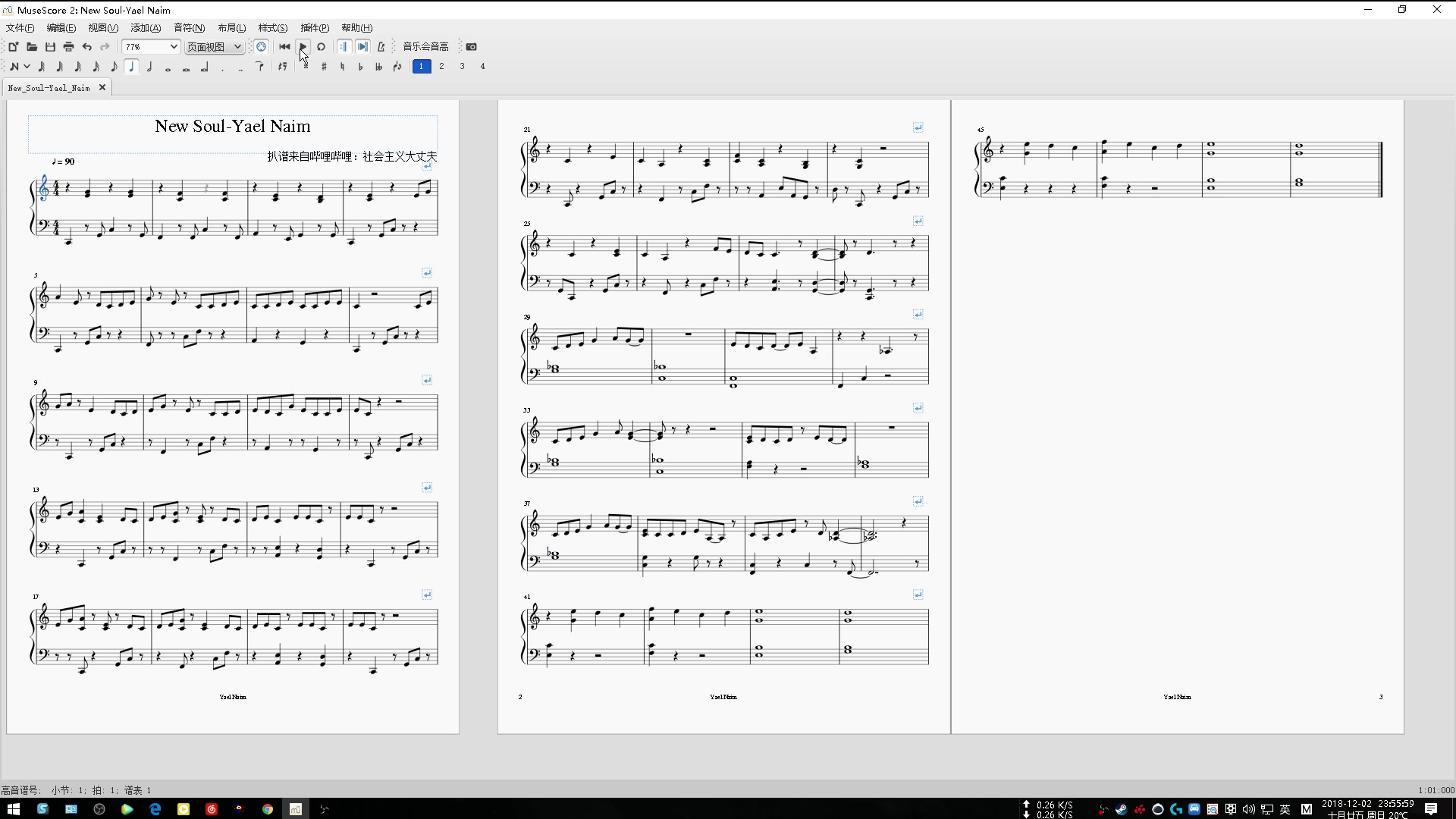The height and width of the screenshot is (819, 1456).
Task: Close the New_Soul-Yael_Naim score tab
Action: coord(102,88)
